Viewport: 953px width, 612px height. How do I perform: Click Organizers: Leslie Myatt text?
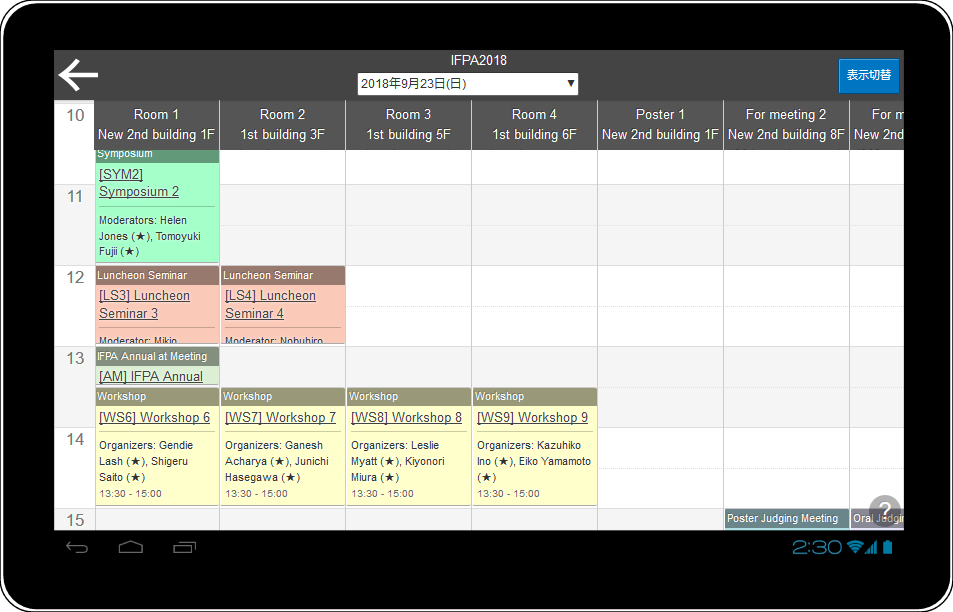coord(397,461)
